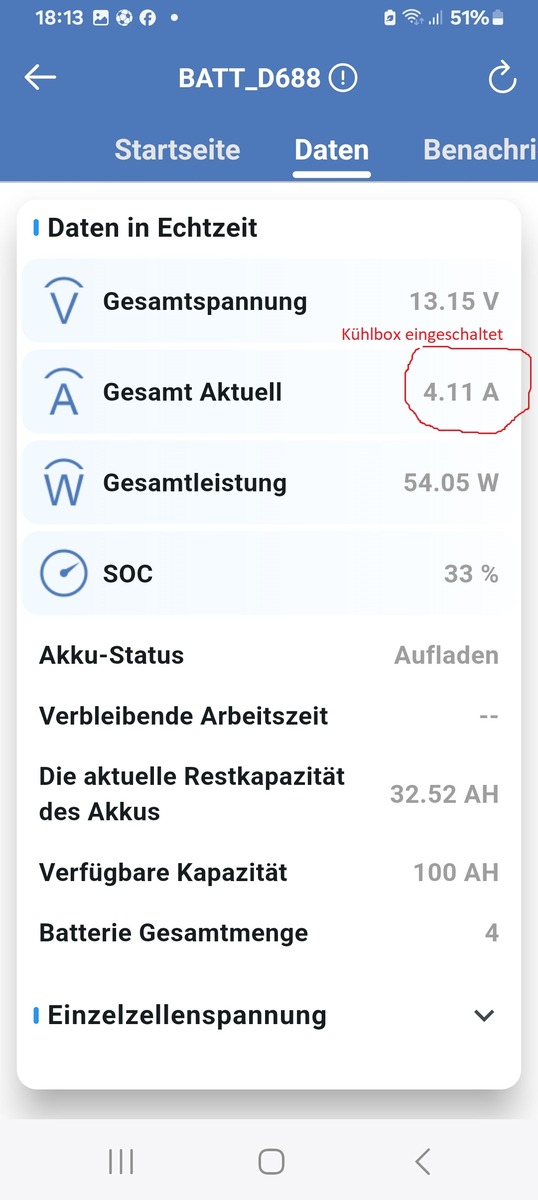The image size is (538, 1200).
Task: Tap the SOC gauge icon
Action: click(64, 574)
